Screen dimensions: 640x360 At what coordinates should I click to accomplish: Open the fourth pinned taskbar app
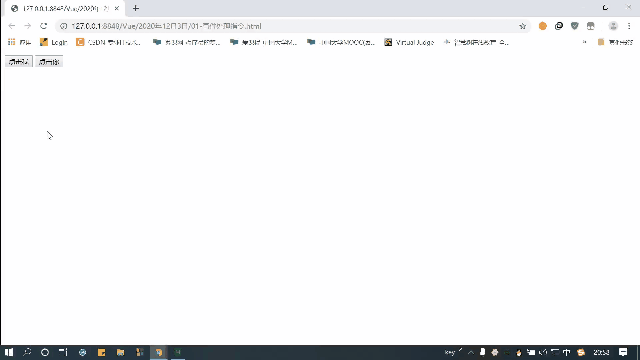[140, 352]
